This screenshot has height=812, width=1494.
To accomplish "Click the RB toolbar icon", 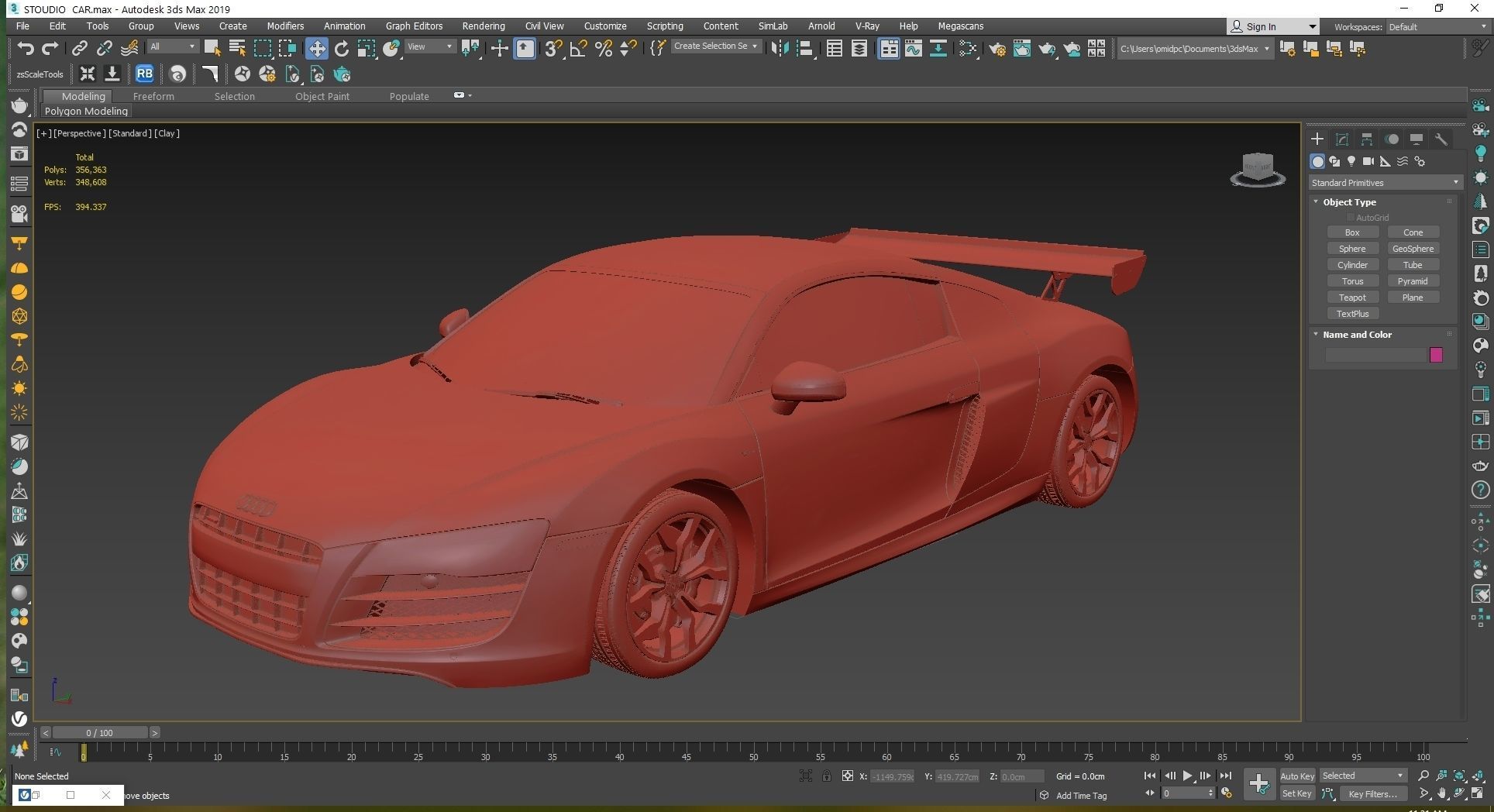I will [144, 74].
